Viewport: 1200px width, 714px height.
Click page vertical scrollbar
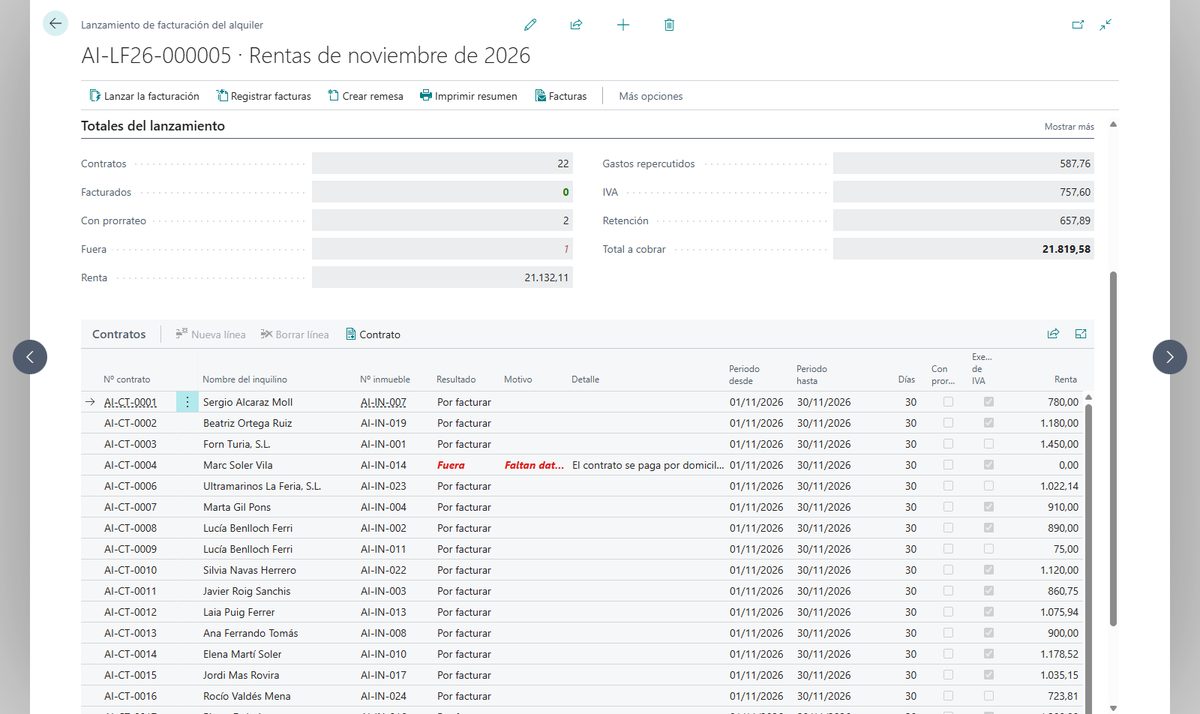point(1113,448)
